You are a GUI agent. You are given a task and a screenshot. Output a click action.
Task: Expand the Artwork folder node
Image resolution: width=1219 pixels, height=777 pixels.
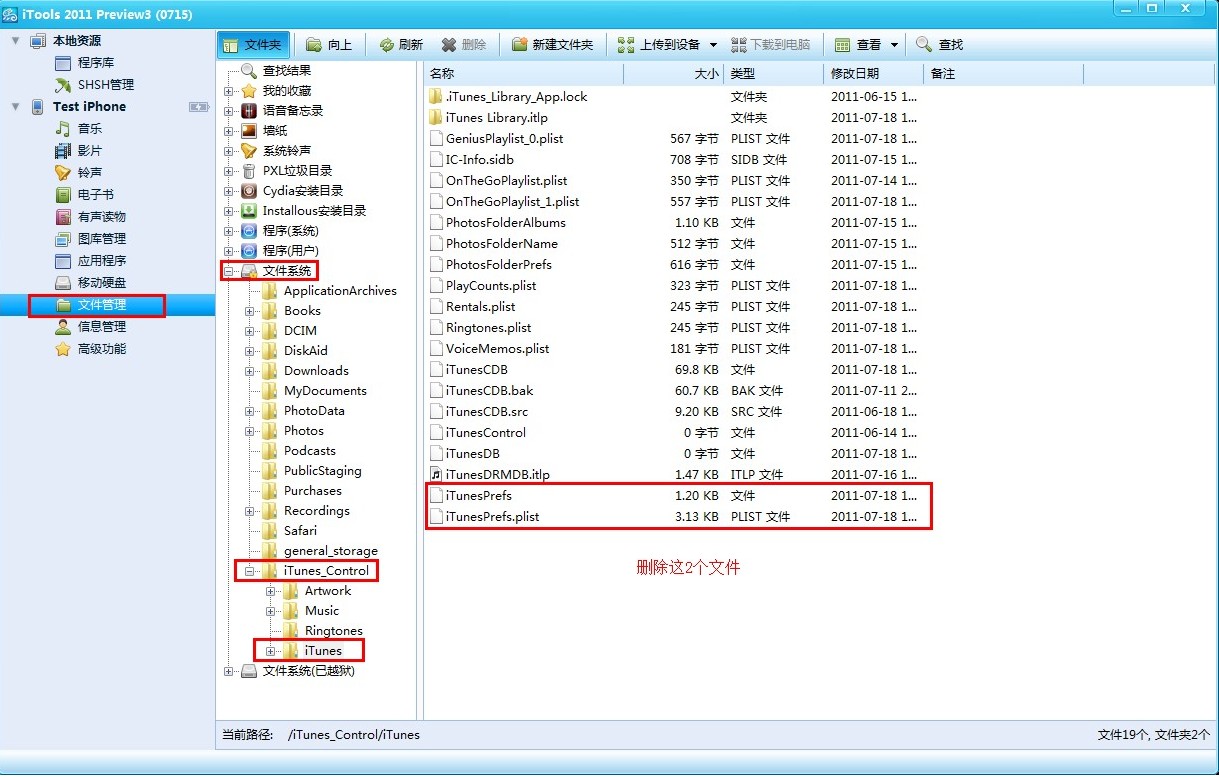tap(270, 591)
